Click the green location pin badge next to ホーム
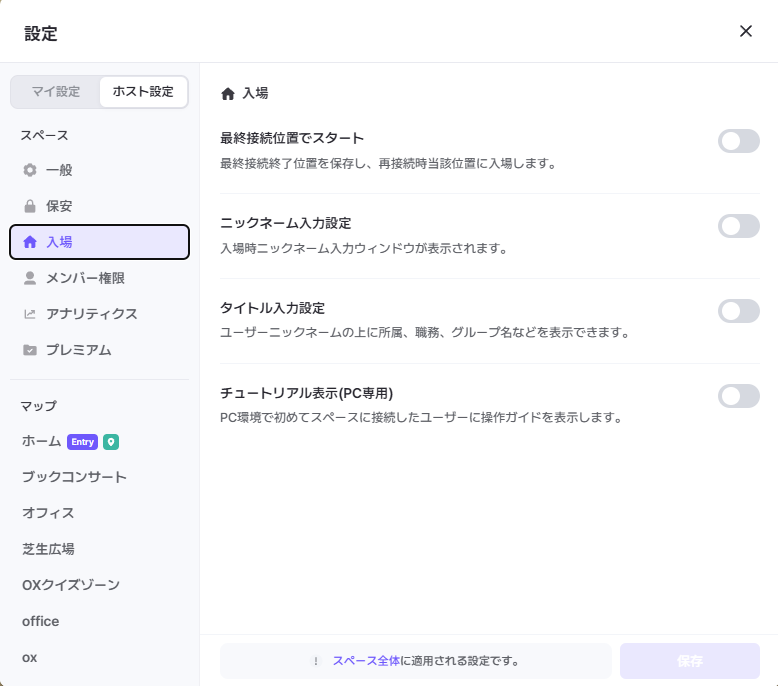778x686 pixels. tap(111, 441)
